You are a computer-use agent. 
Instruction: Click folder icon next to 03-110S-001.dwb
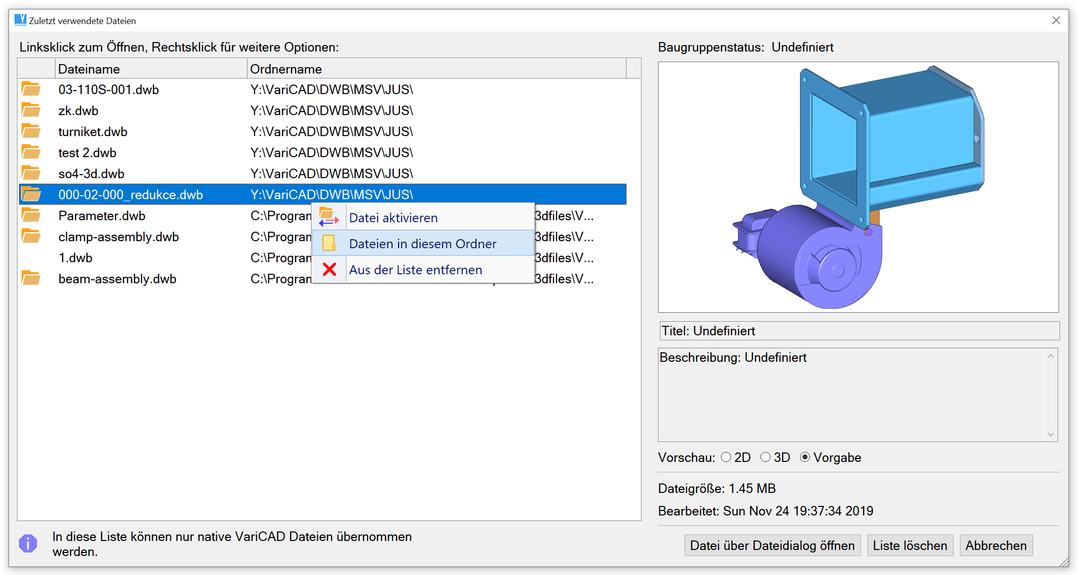click(31, 89)
